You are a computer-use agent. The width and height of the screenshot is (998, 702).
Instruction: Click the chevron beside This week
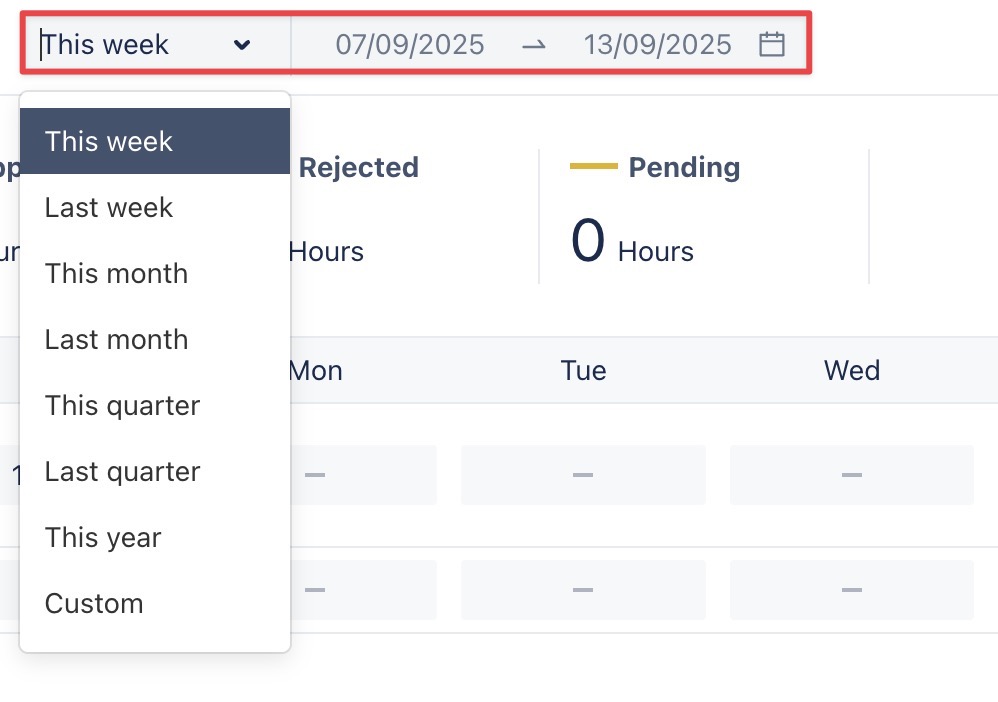[x=241, y=45]
